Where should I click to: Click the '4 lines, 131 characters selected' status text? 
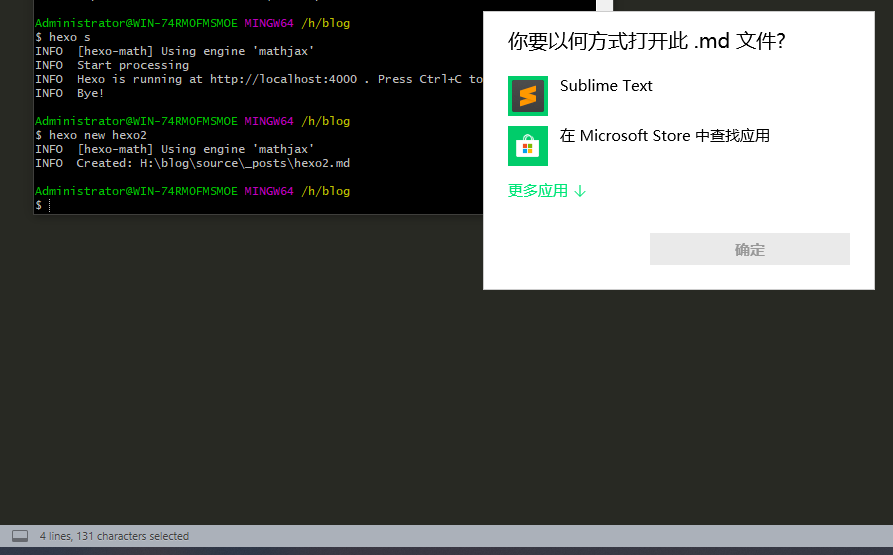[x=114, y=536]
